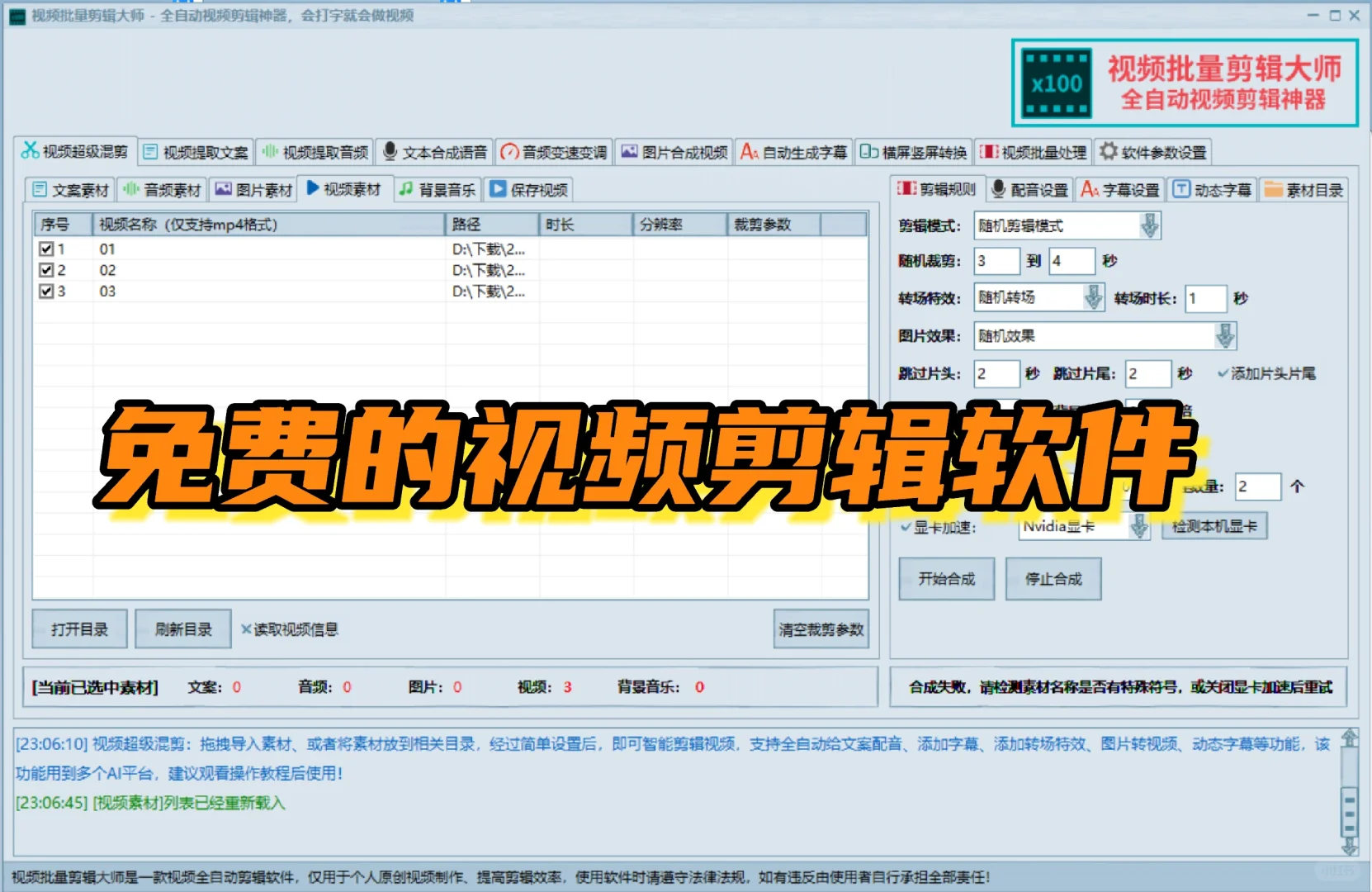The width and height of the screenshot is (1372, 892).
Task: Launch 自动生成字幕 feature
Action: pos(793,151)
